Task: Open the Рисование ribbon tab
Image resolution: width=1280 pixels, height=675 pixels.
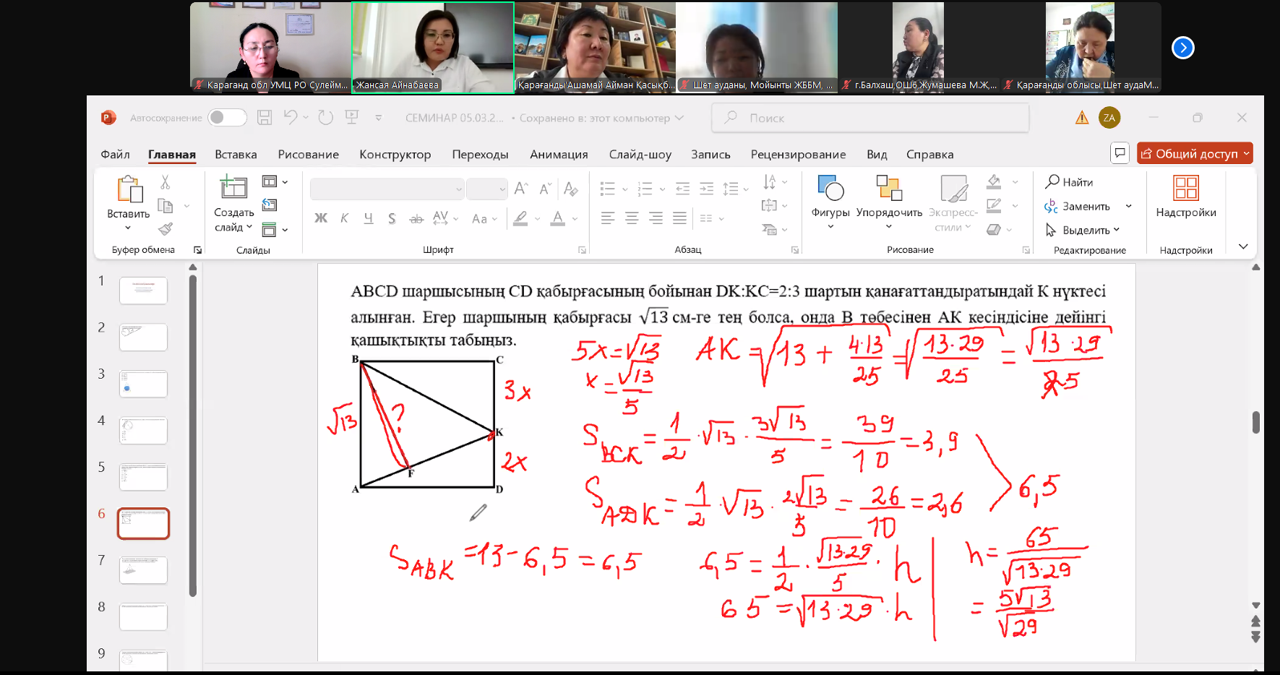Action: coord(308,154)
